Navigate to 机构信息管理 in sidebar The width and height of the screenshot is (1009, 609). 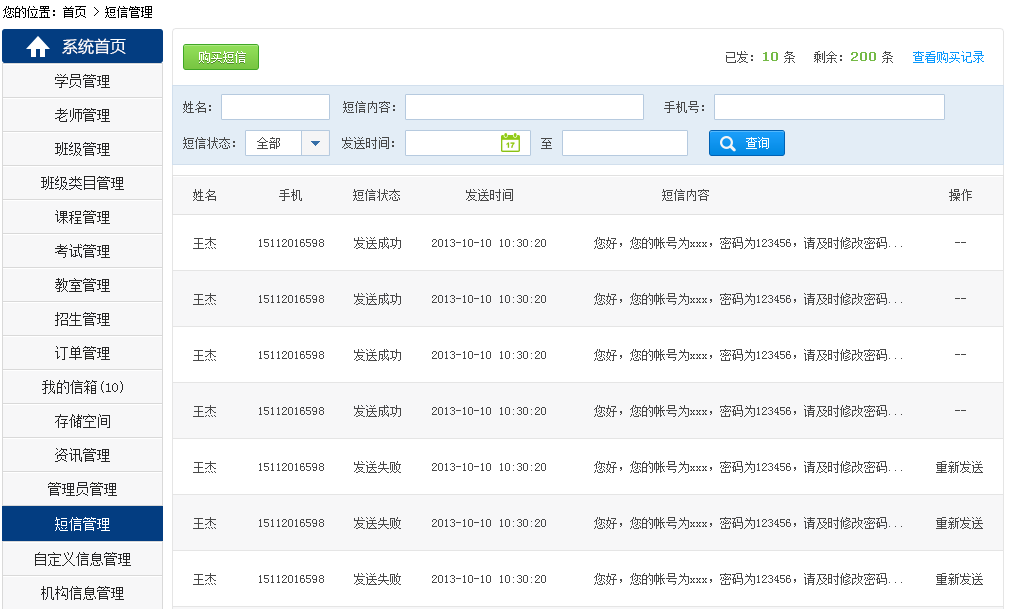[x=82, y=593]
